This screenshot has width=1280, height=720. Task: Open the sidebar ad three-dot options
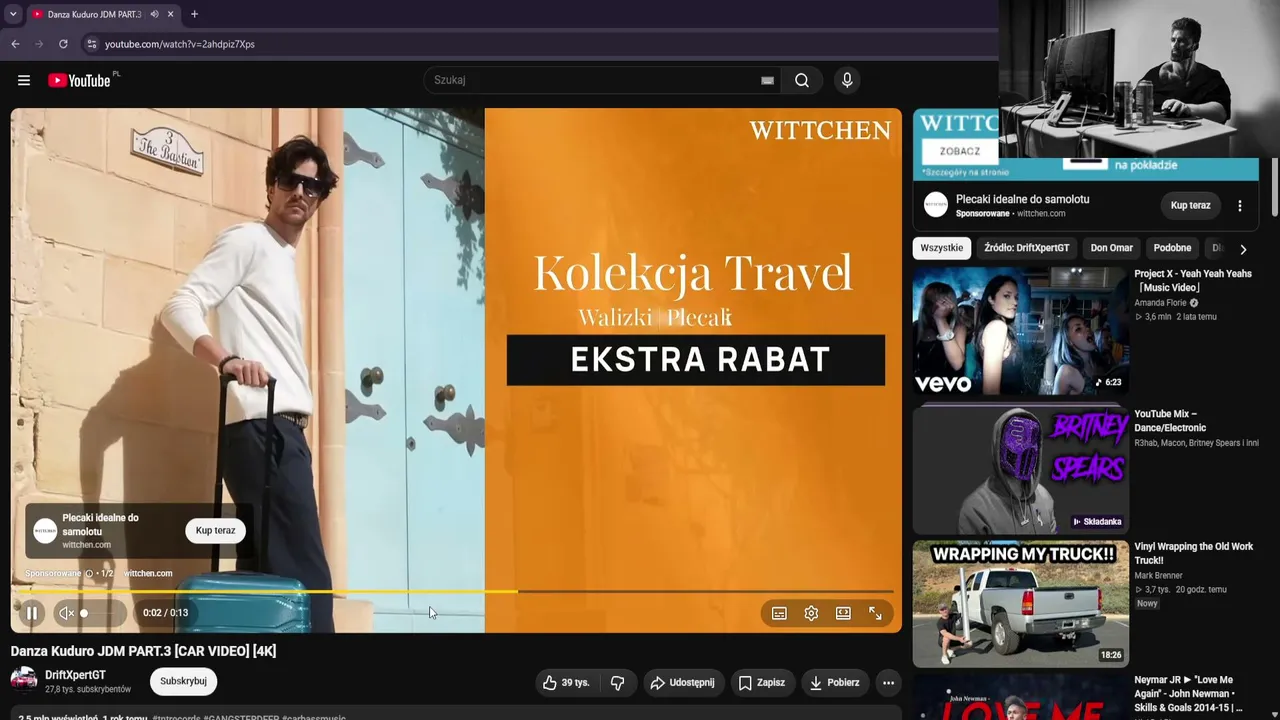[x=1240, y=206]
